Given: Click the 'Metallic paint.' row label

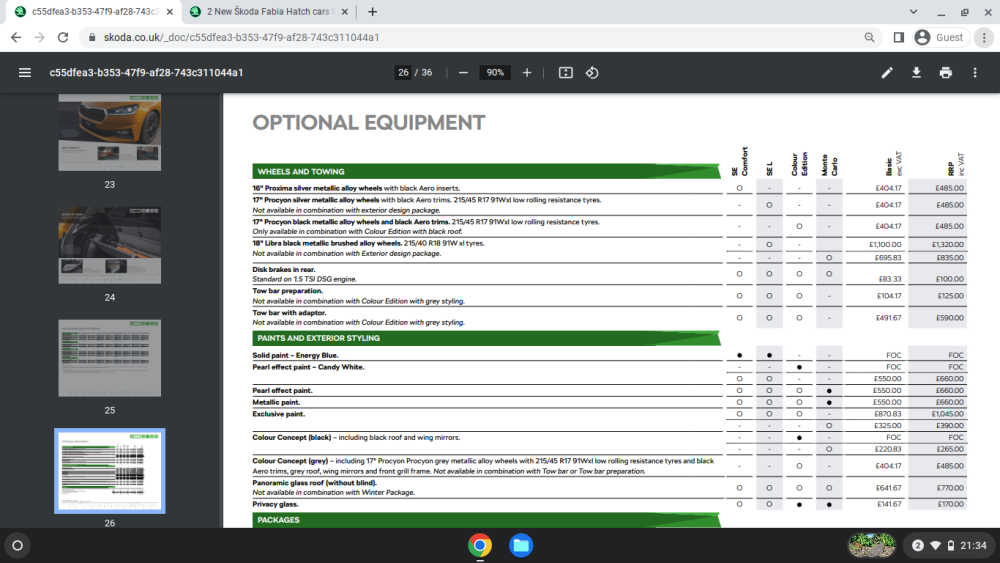Looking at the screenshot, I should click(276, 402).
